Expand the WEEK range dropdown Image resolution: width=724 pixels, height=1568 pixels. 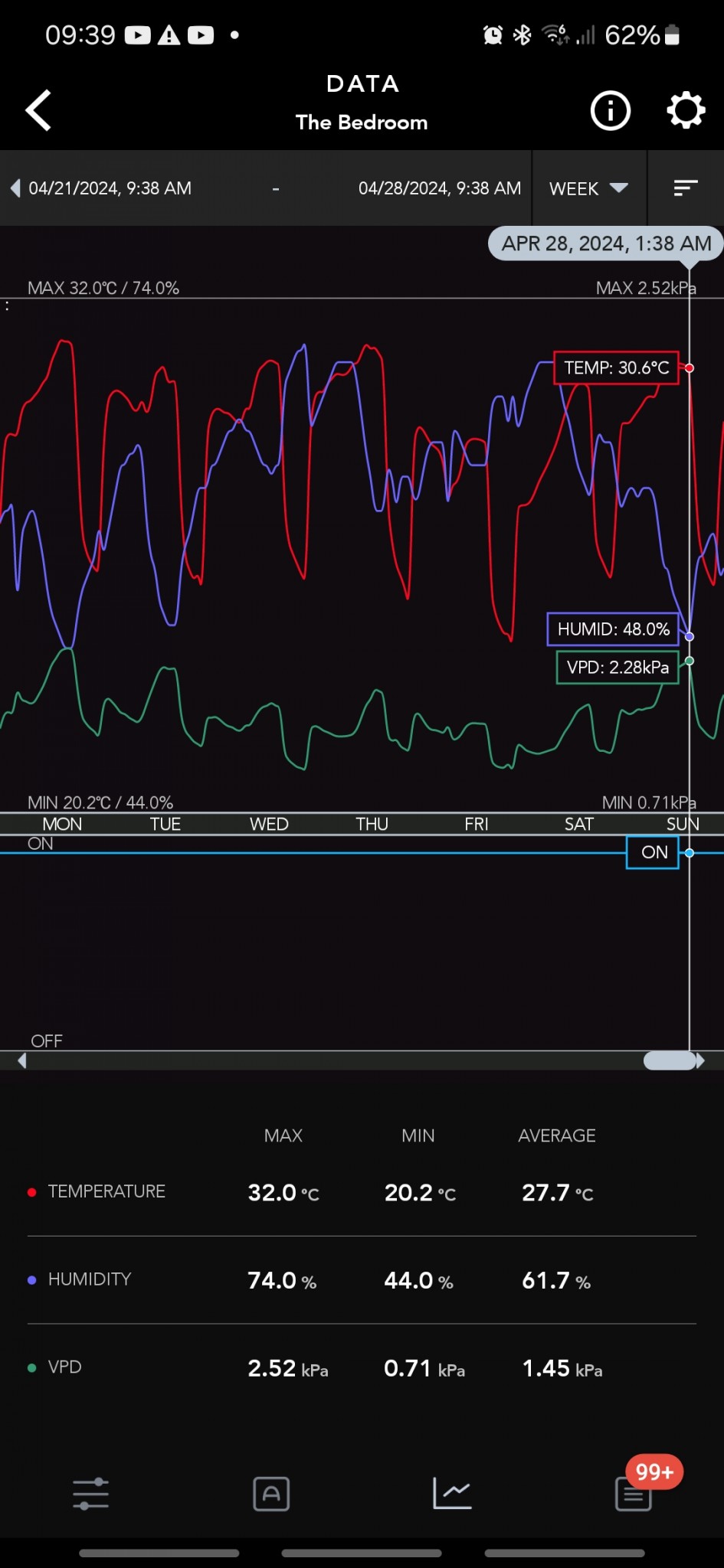pos(588,188)
